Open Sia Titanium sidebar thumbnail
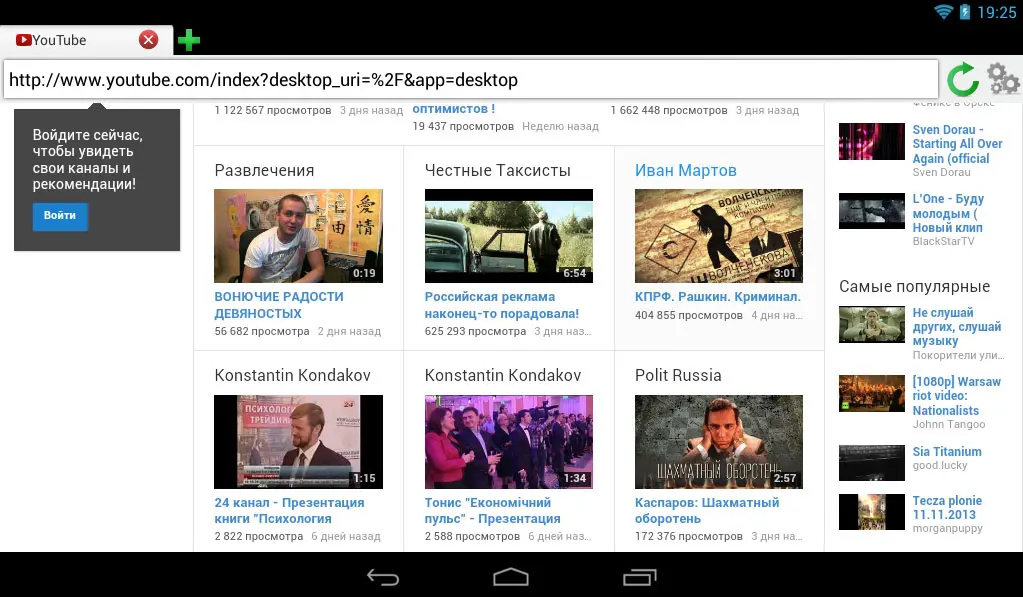Viewport: 1023px width, 597px height. pos(872,463)
